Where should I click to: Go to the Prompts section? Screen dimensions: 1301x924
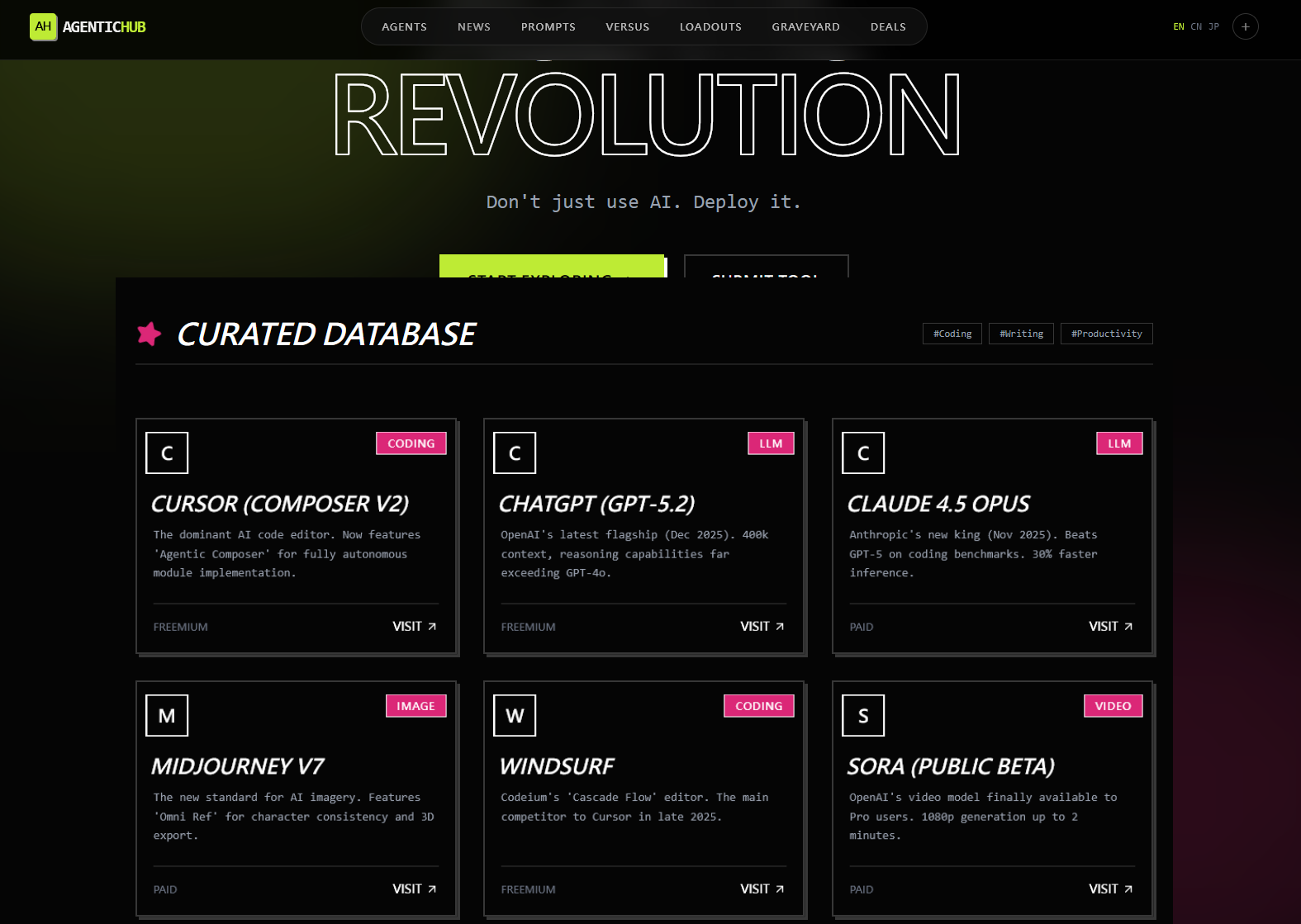(x=548, y=26)
